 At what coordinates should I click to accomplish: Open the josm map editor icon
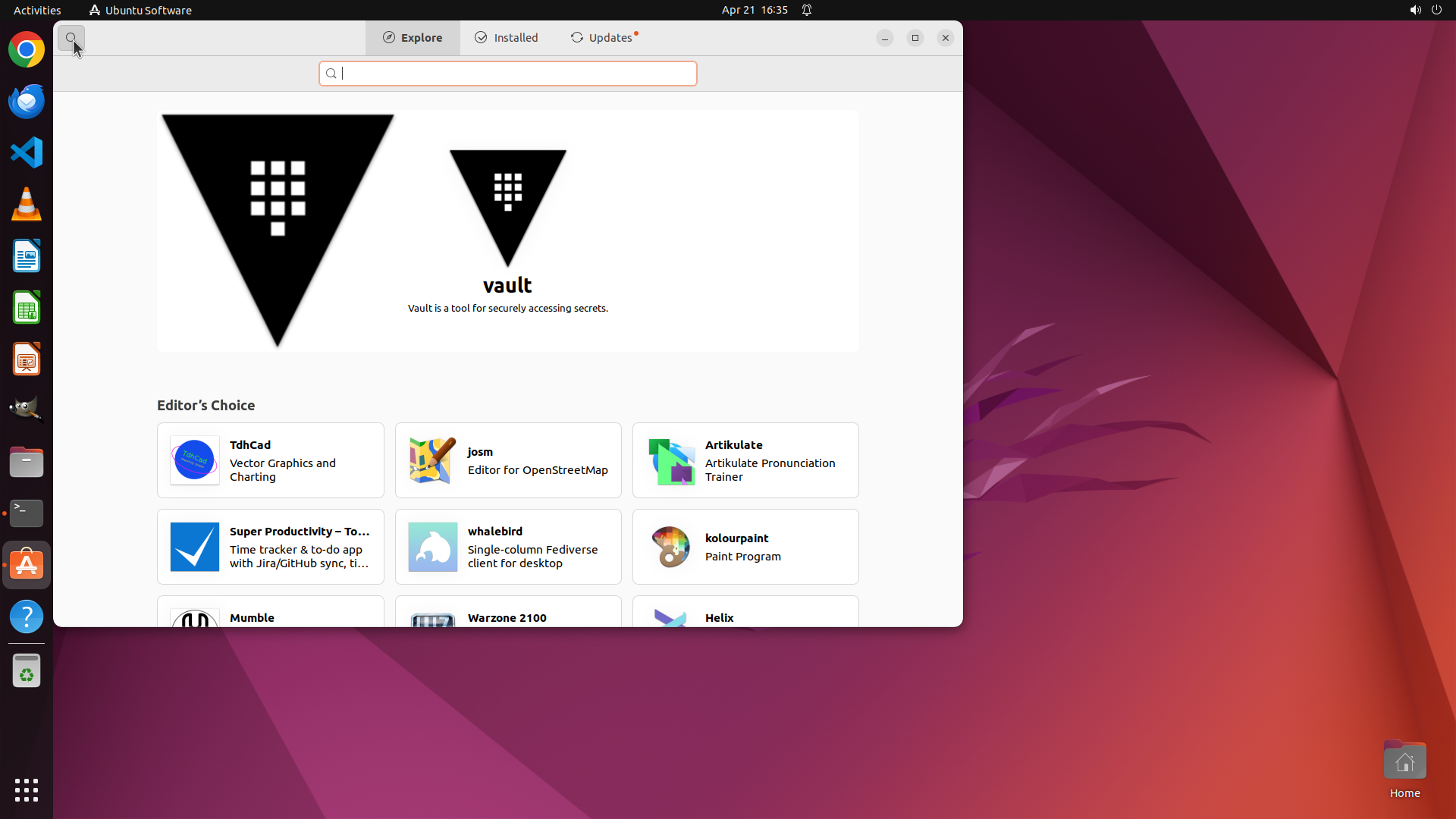point(432,460)
